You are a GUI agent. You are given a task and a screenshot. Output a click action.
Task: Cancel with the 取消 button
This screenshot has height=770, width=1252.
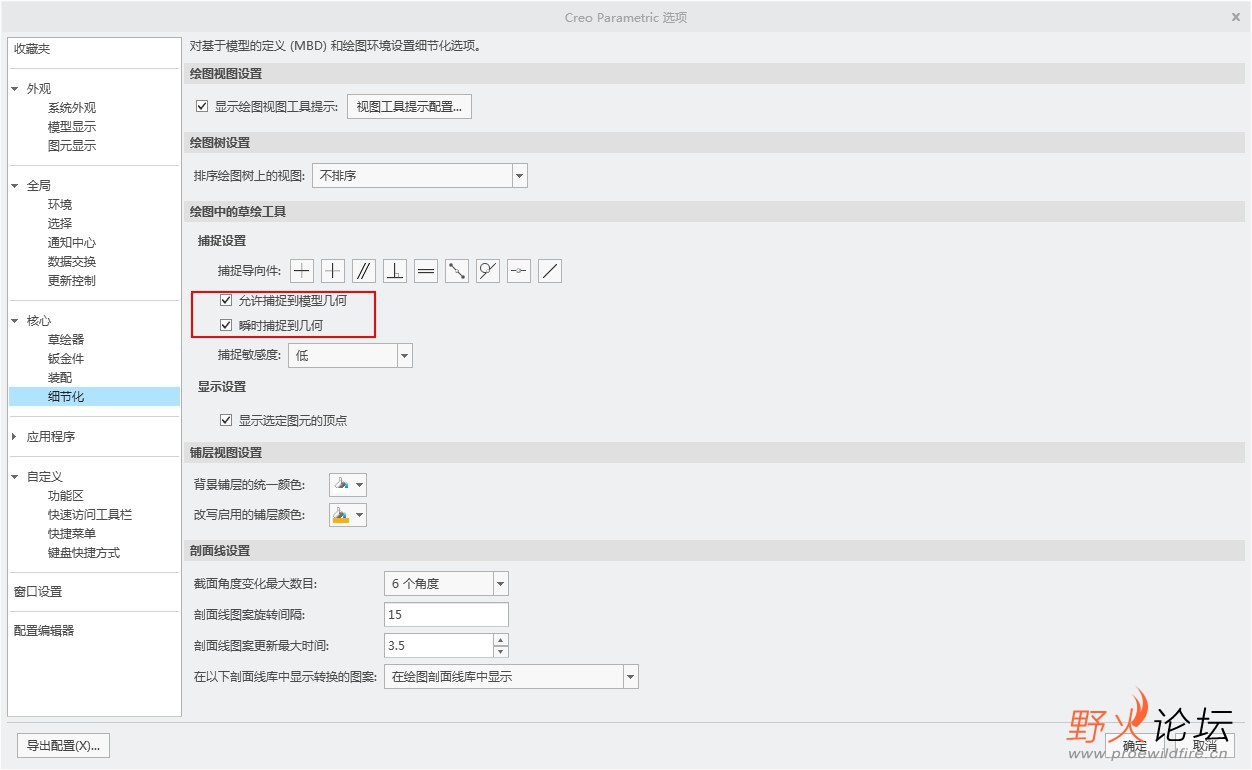pyautogui.click(x=1205, y=746)
